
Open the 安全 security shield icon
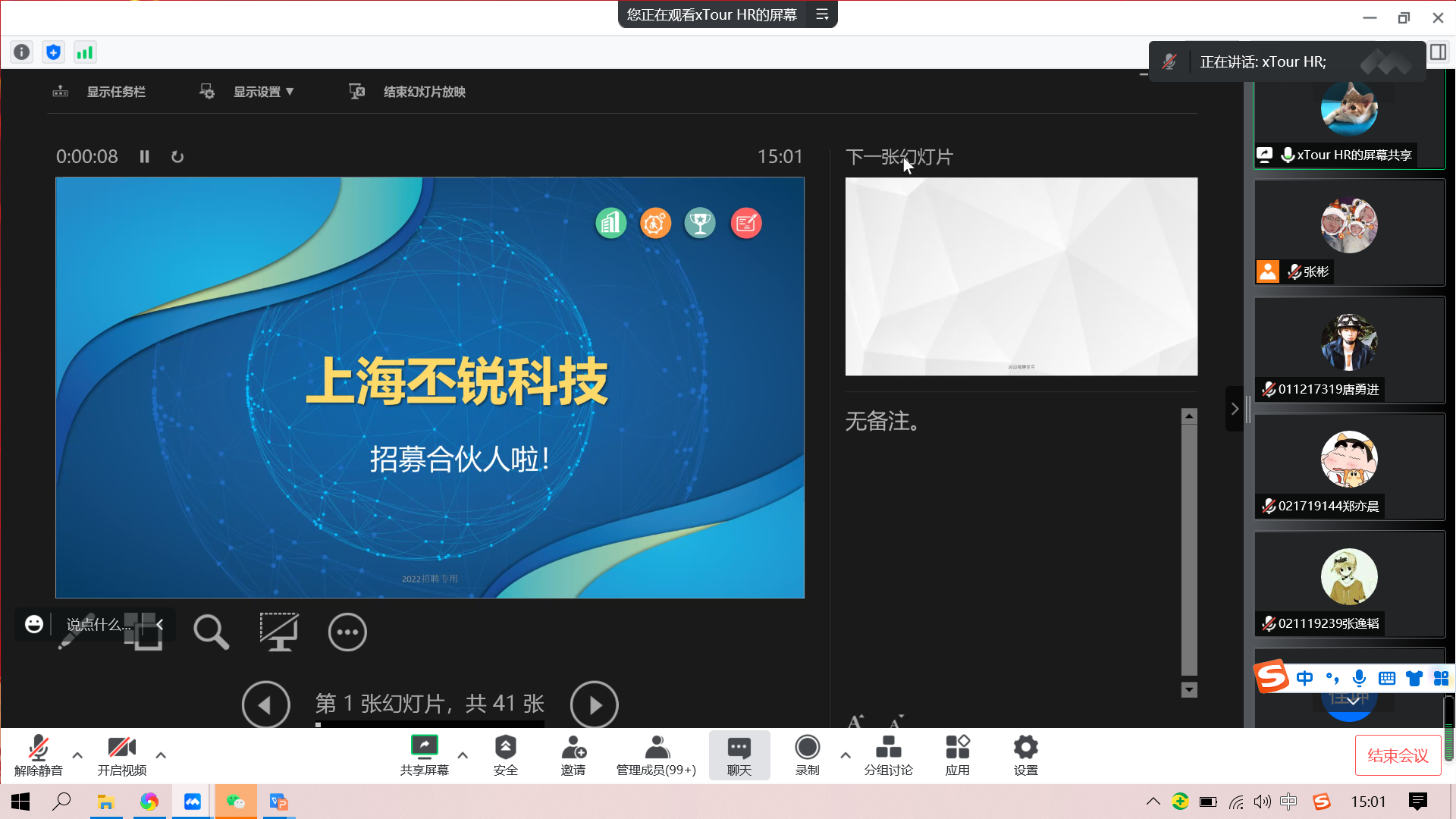pyautogui.click(x=505, y=748)
